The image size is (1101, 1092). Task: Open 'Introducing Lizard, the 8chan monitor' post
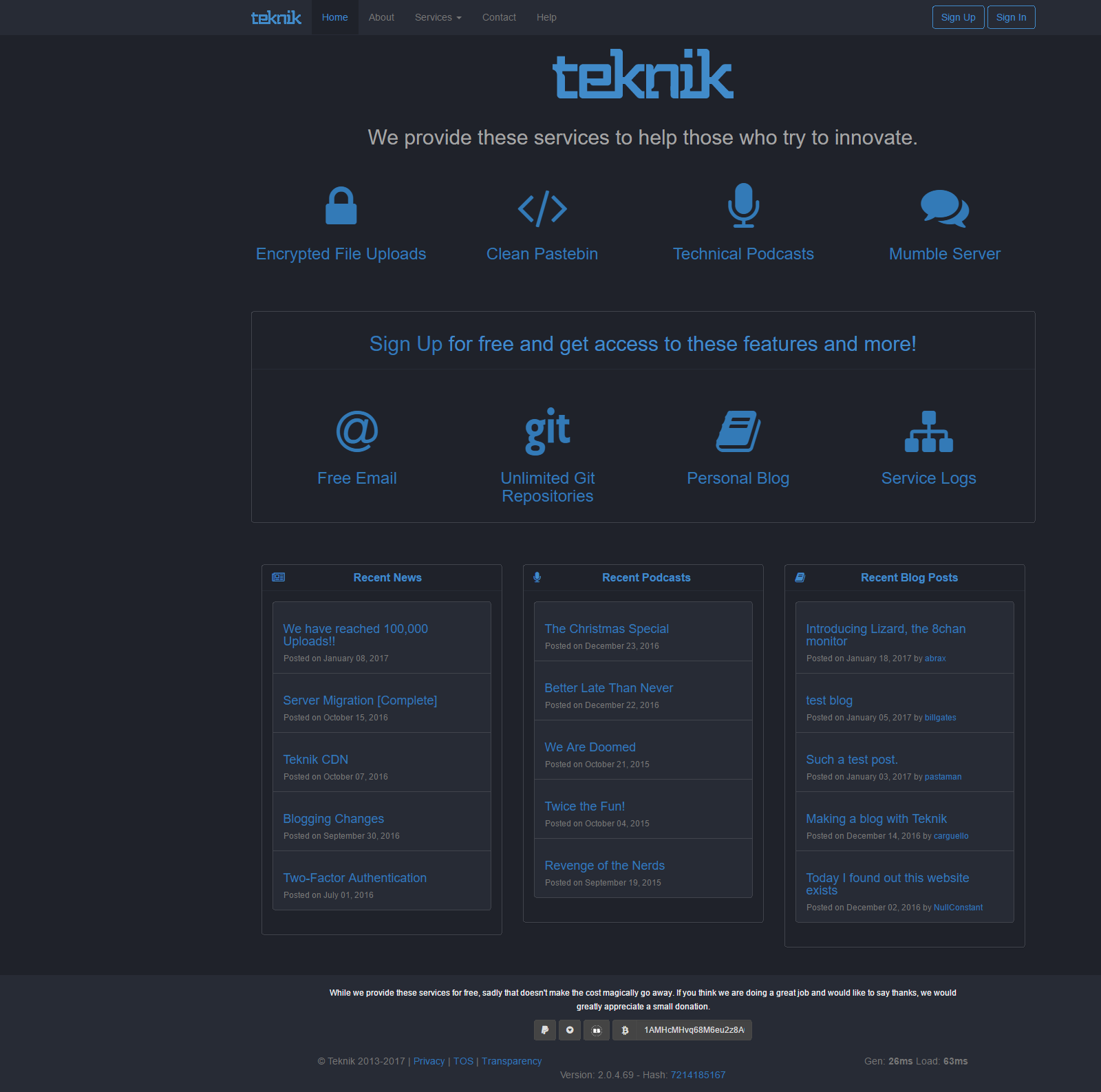[886, 635]
